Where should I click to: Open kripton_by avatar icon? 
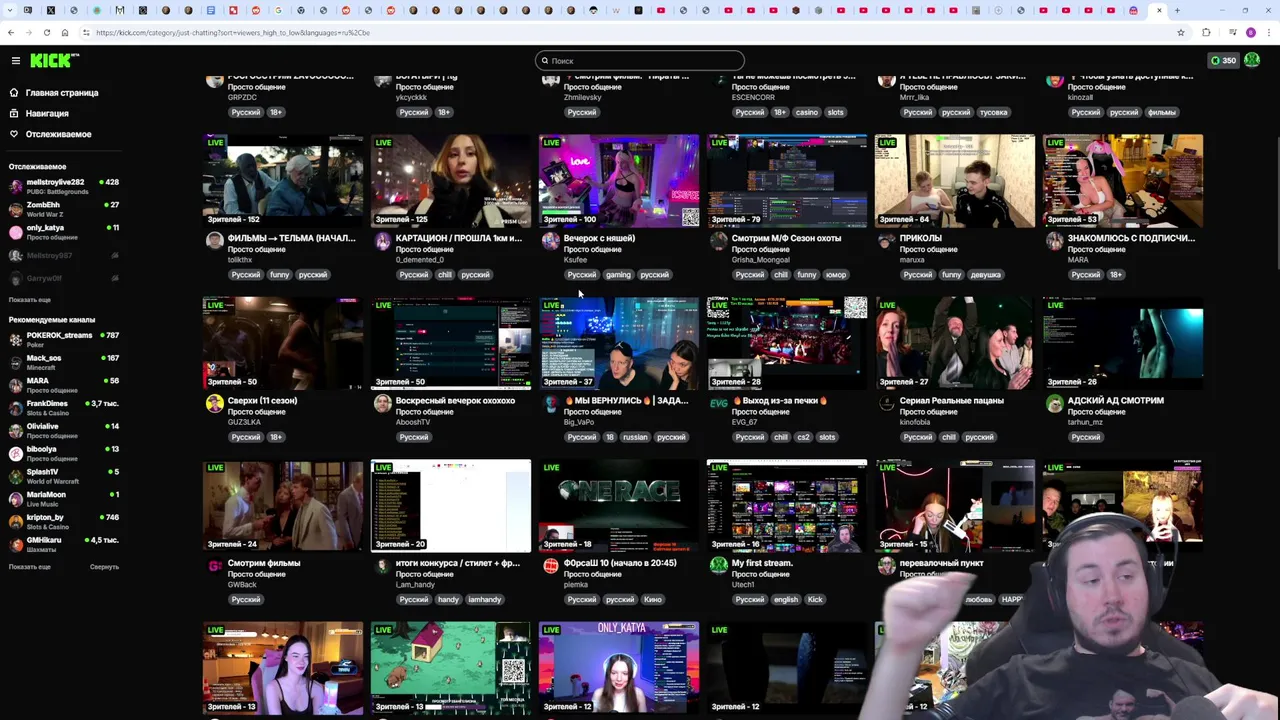pyautogui.click(x=15, y=522)
